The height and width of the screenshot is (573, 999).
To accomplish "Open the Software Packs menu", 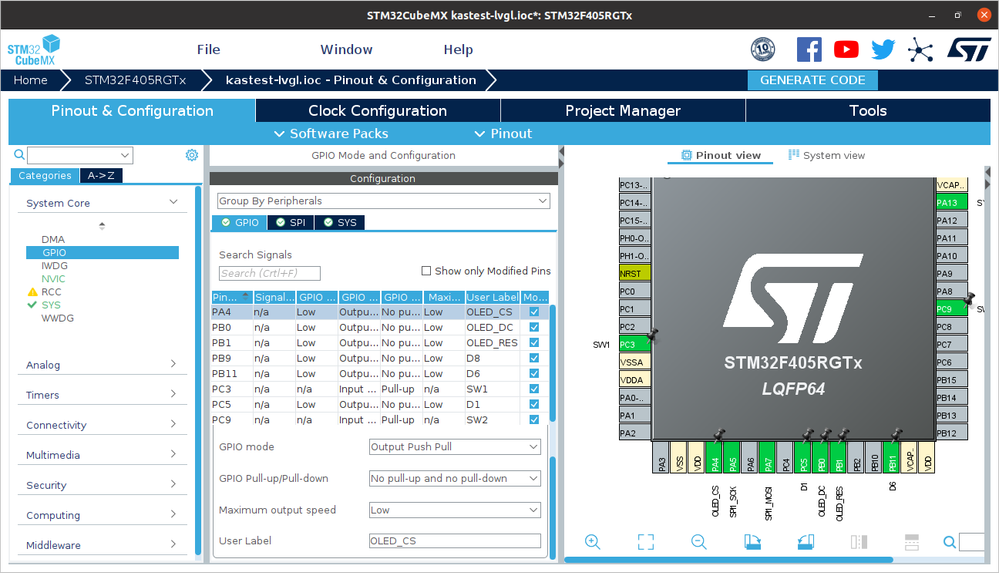I will tap(331, 133).
